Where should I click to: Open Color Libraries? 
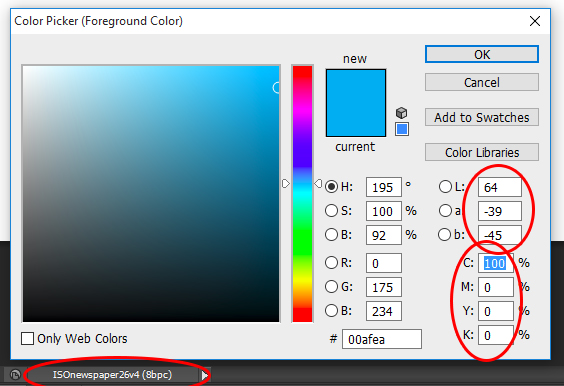point(482,152)
